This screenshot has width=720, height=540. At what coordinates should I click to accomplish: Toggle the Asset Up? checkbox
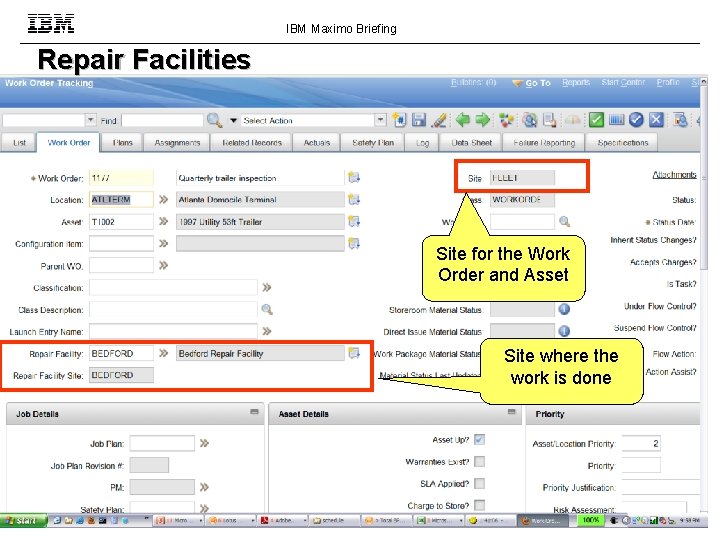tap(479, 439)
